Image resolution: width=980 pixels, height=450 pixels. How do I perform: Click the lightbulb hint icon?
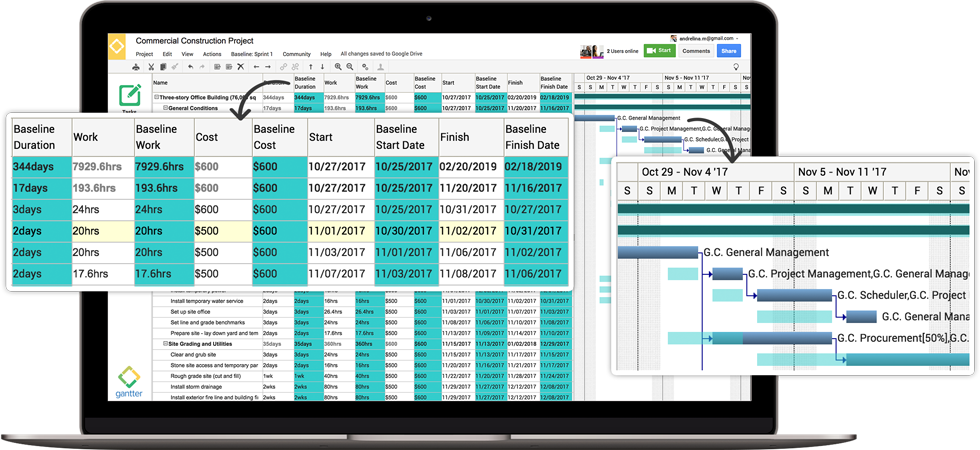tap(736, 67)
